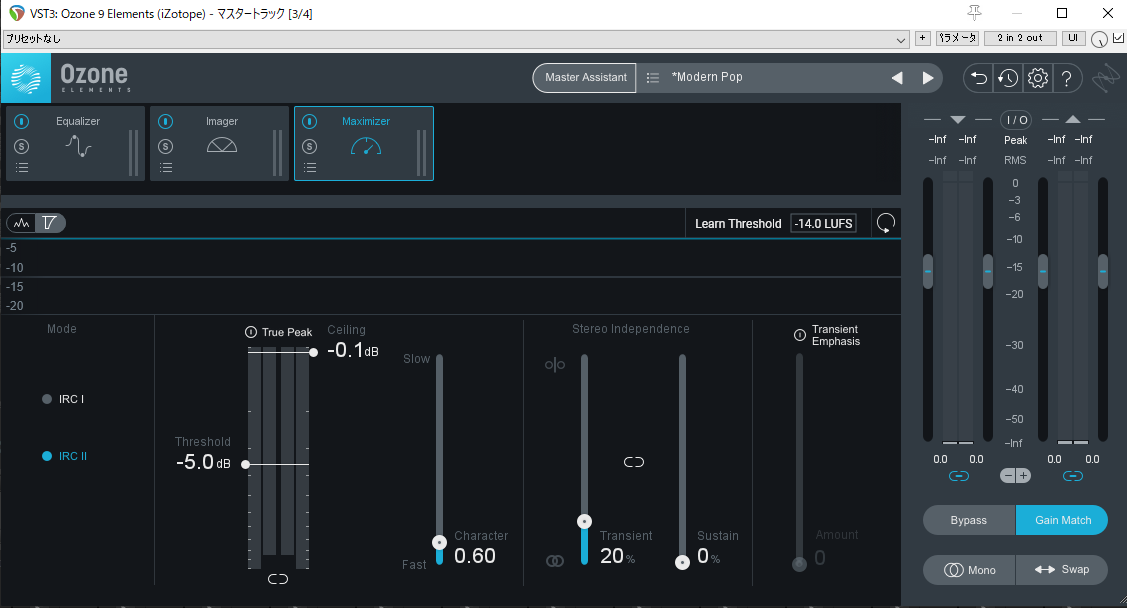This screenshot has height=608, width=1127.
Task: Toggle Transient Emphasis power button
Action: click(799, 335)
